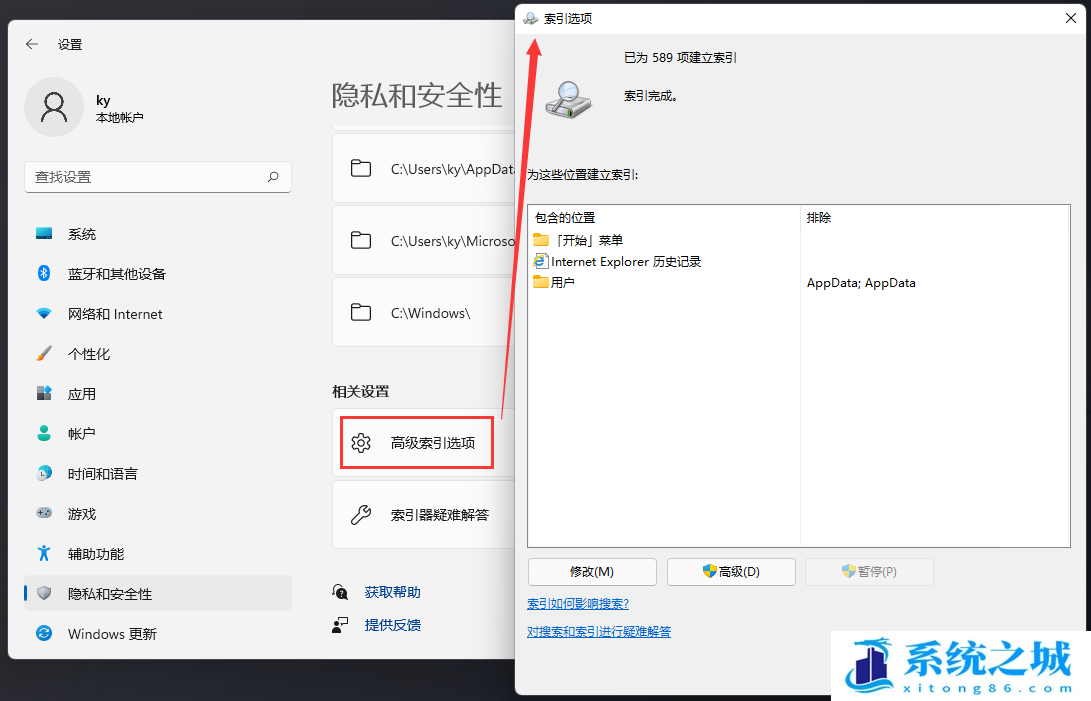Go to 网络和 Internet settings
Viewport: 1091px width, 701px height.
(x=158, y=314)
